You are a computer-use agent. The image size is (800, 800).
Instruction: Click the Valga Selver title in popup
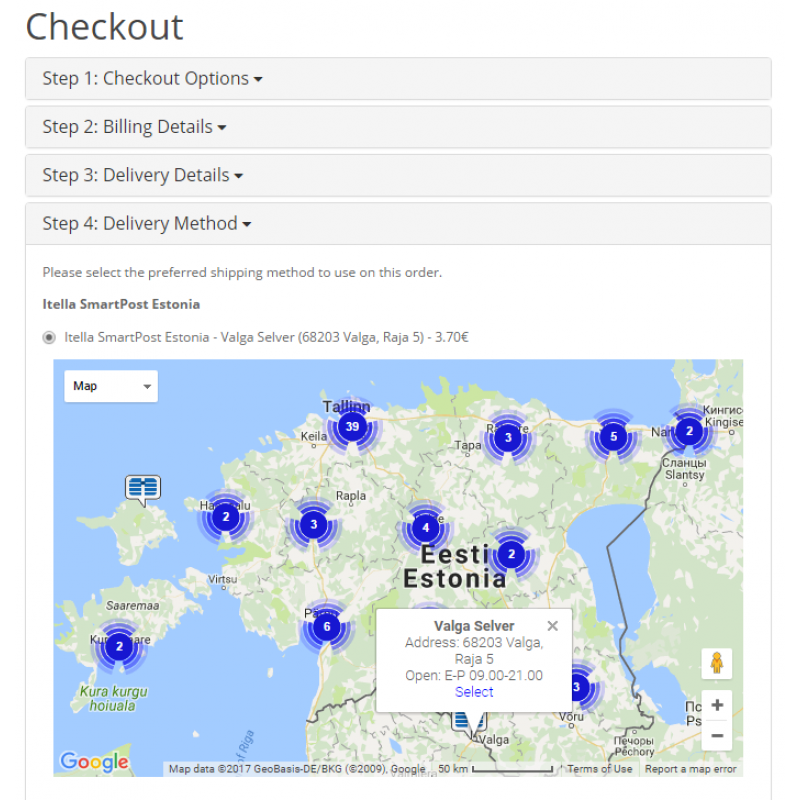(474, 626)
